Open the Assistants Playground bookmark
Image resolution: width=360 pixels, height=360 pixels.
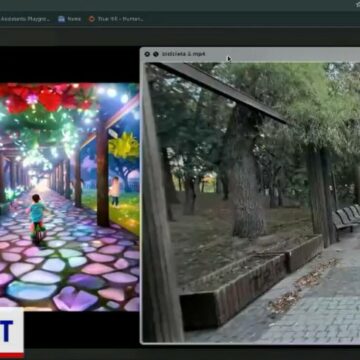(x=25, y=19)
